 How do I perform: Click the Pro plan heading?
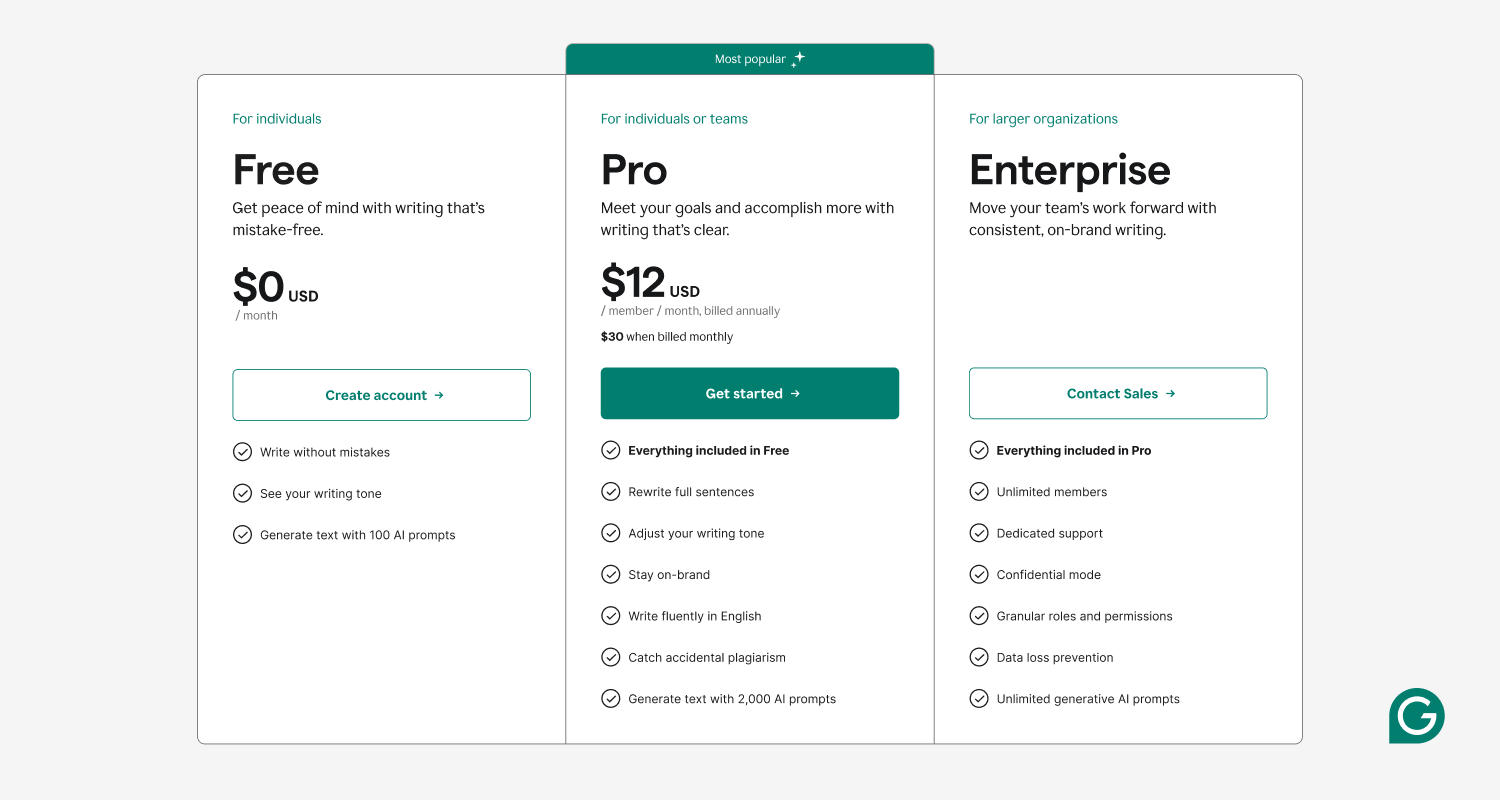[632, 170]
